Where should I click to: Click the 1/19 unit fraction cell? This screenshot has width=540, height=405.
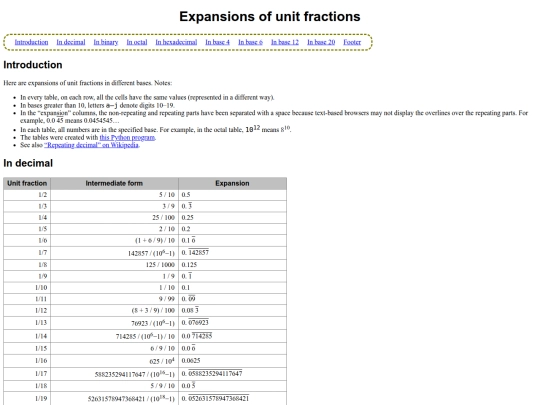pyautogui.click(x=27, y=398)
